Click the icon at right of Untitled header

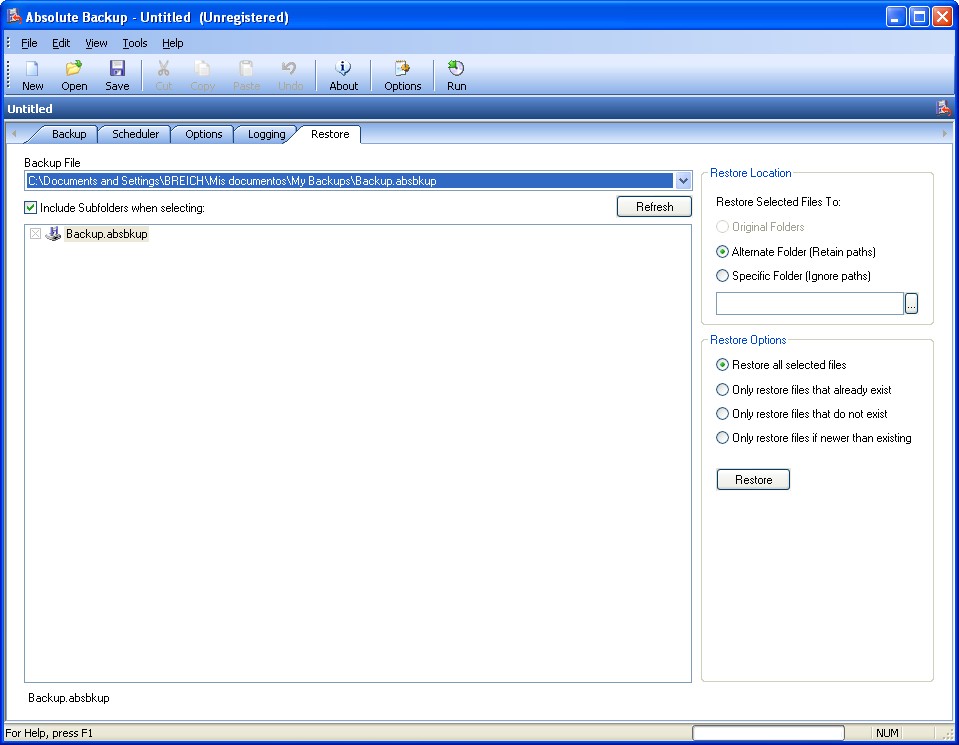943,108
